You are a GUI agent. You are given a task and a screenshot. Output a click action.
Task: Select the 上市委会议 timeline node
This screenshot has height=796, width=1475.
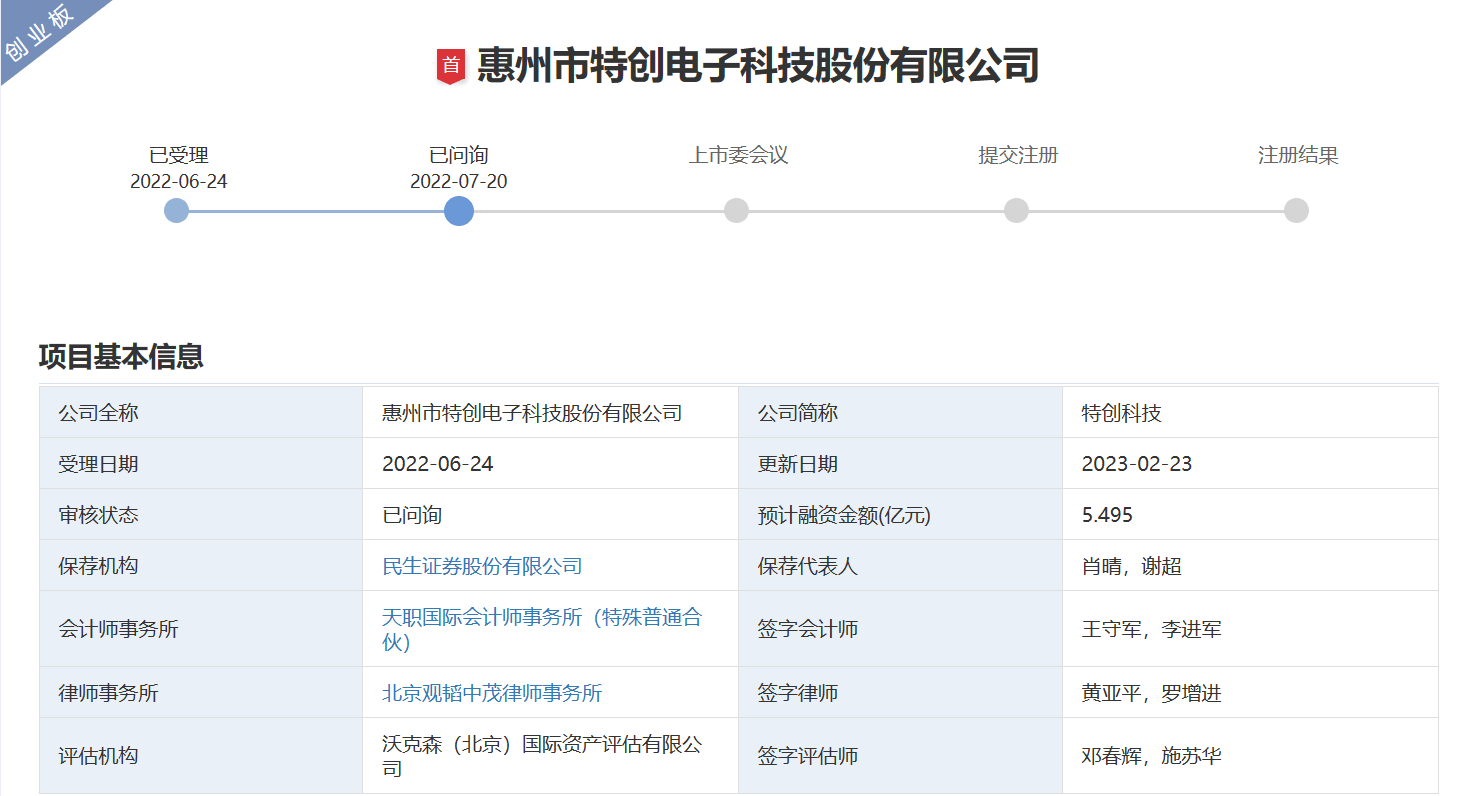[736, 211]
